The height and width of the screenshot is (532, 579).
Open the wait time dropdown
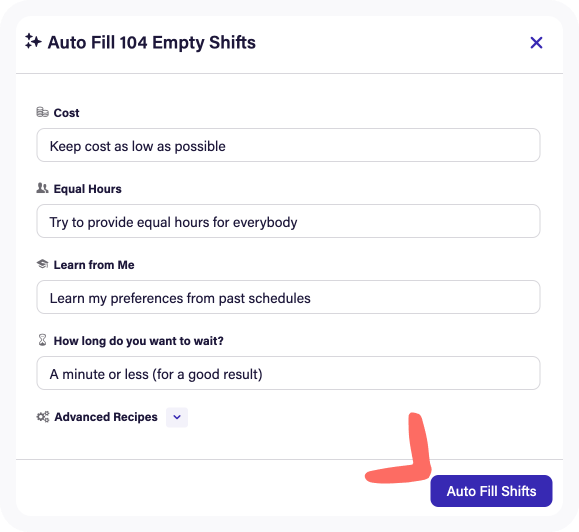click(x=288, y=373)
